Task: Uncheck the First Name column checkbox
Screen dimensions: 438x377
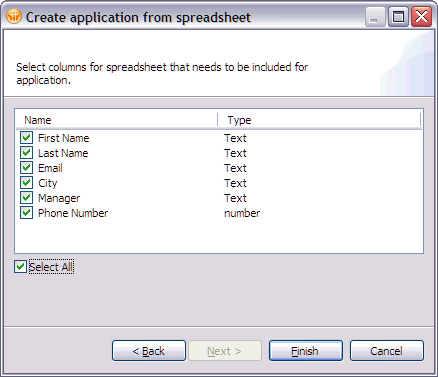Action: (x=26, y=138)
